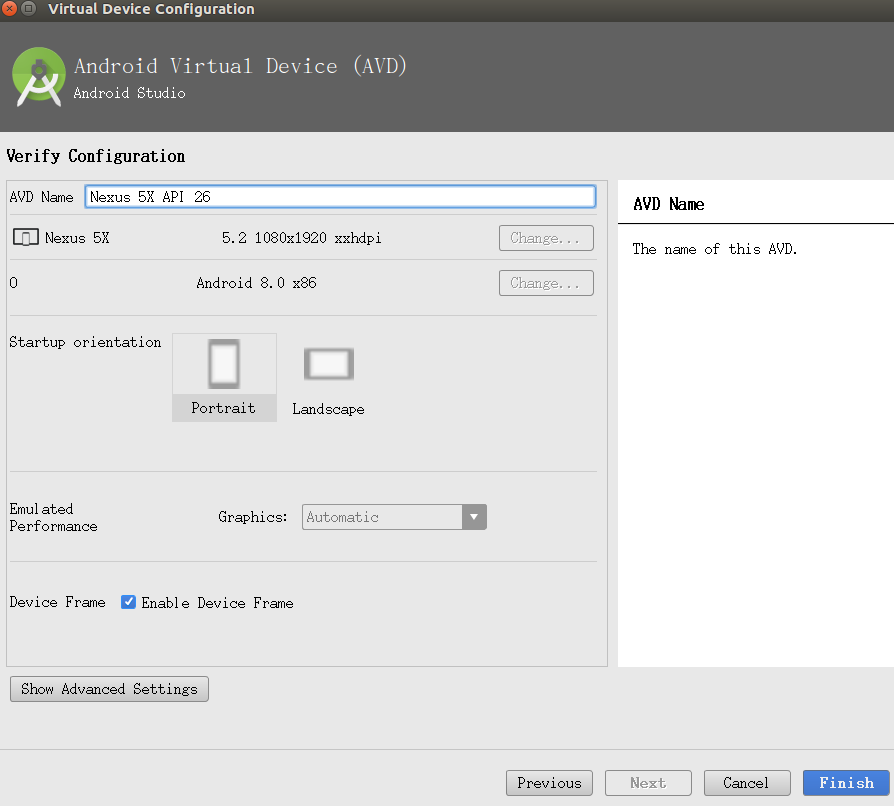This screenshot has height=806, width=894.
Task: Click the Nexus 5X device icon
Action: (26, 237)
